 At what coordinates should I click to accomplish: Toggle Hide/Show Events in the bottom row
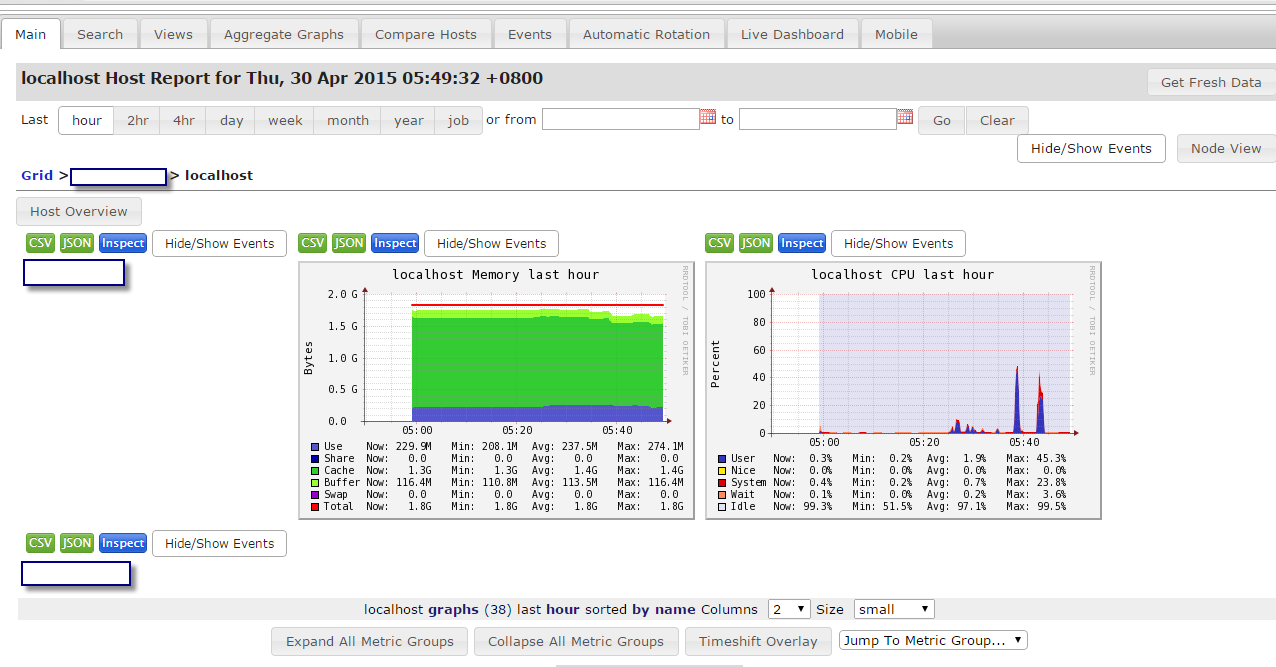click(219, 543)
